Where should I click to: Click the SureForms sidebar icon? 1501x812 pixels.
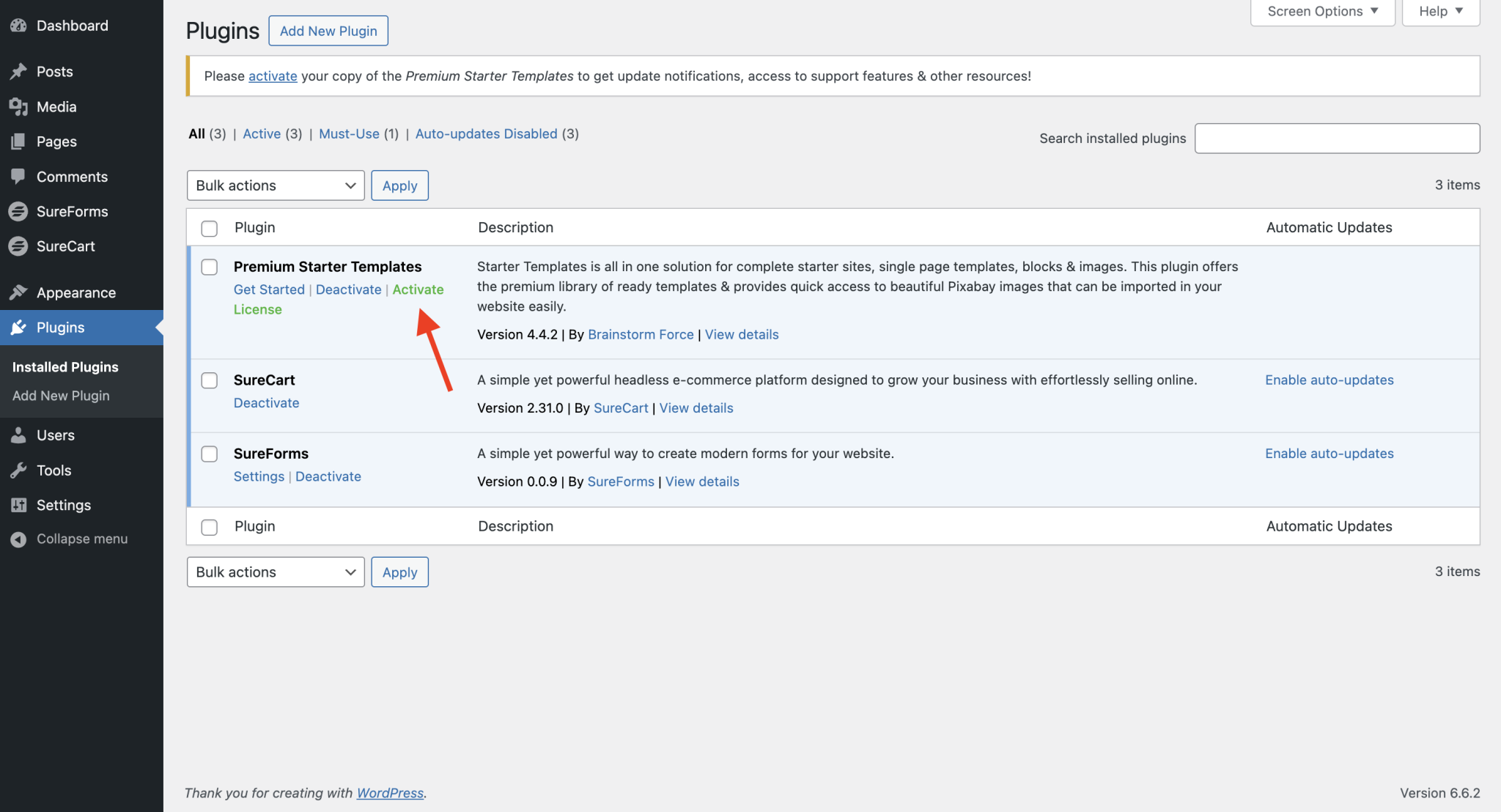click(19, 211)
